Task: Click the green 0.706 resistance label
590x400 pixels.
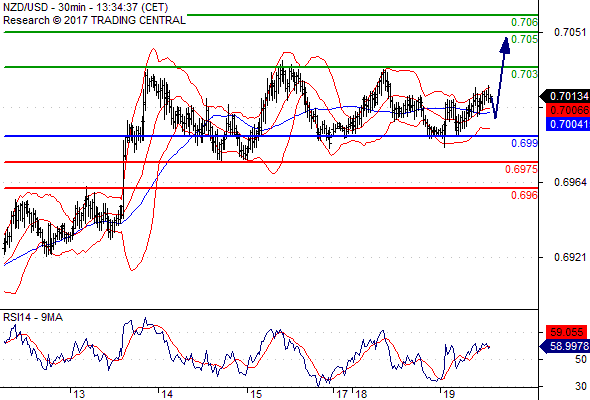Action: click(x=524, y=22)
